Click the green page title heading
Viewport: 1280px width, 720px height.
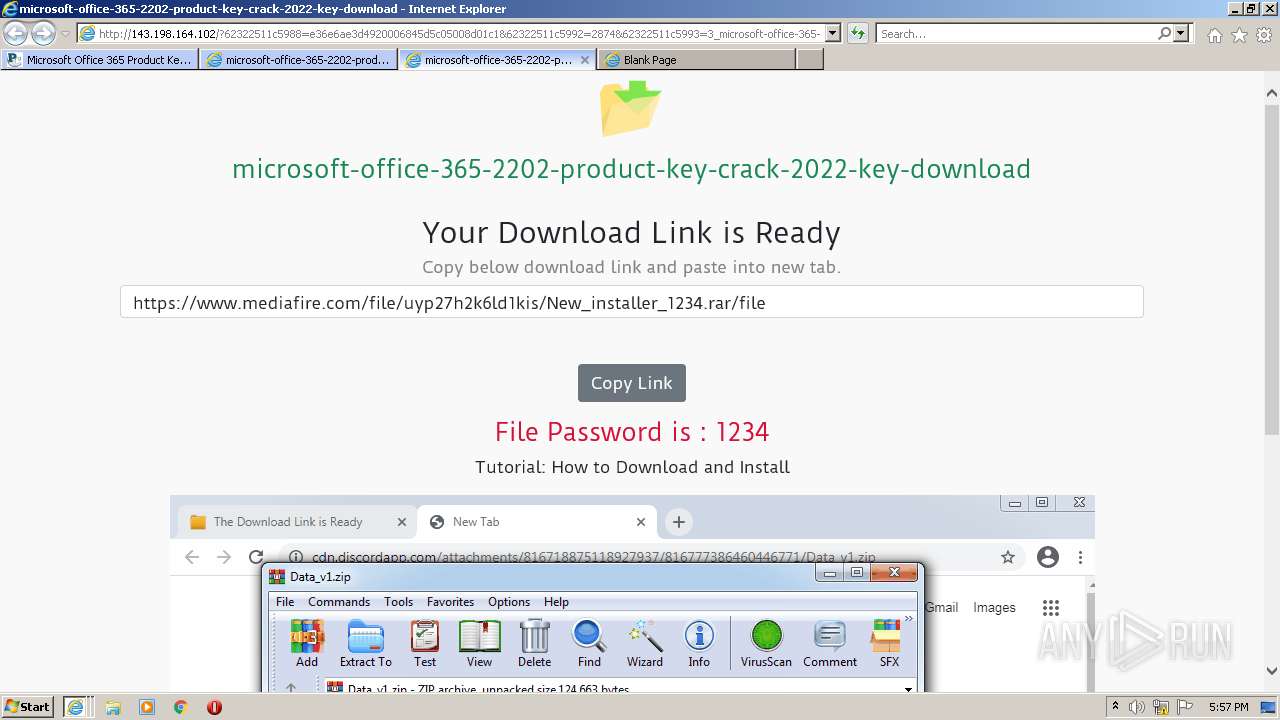pos(631,169)
